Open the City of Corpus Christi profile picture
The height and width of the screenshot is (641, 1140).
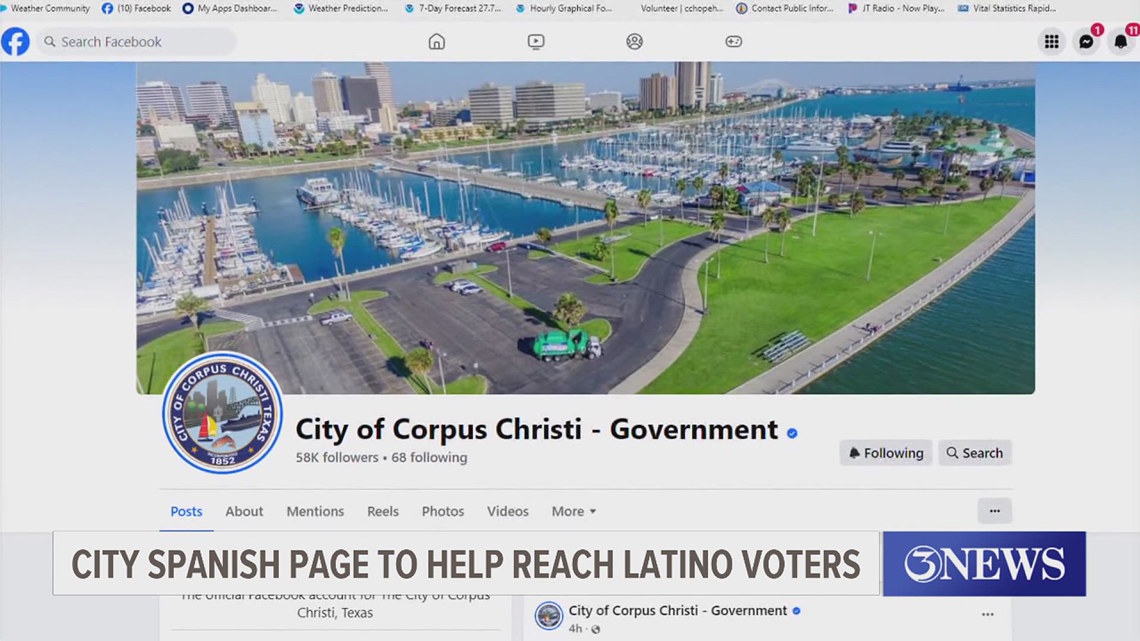point(222,412)
